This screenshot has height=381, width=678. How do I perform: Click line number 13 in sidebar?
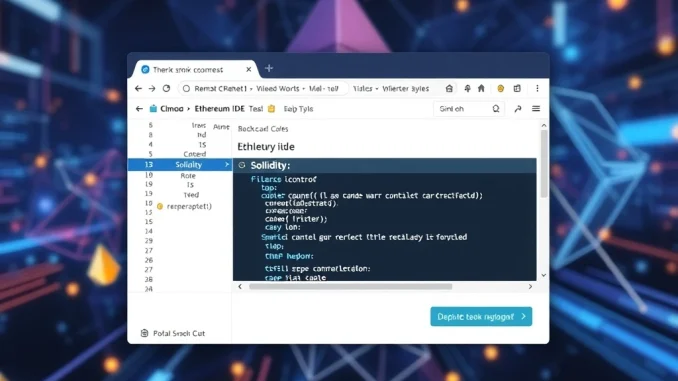[149, 165]
